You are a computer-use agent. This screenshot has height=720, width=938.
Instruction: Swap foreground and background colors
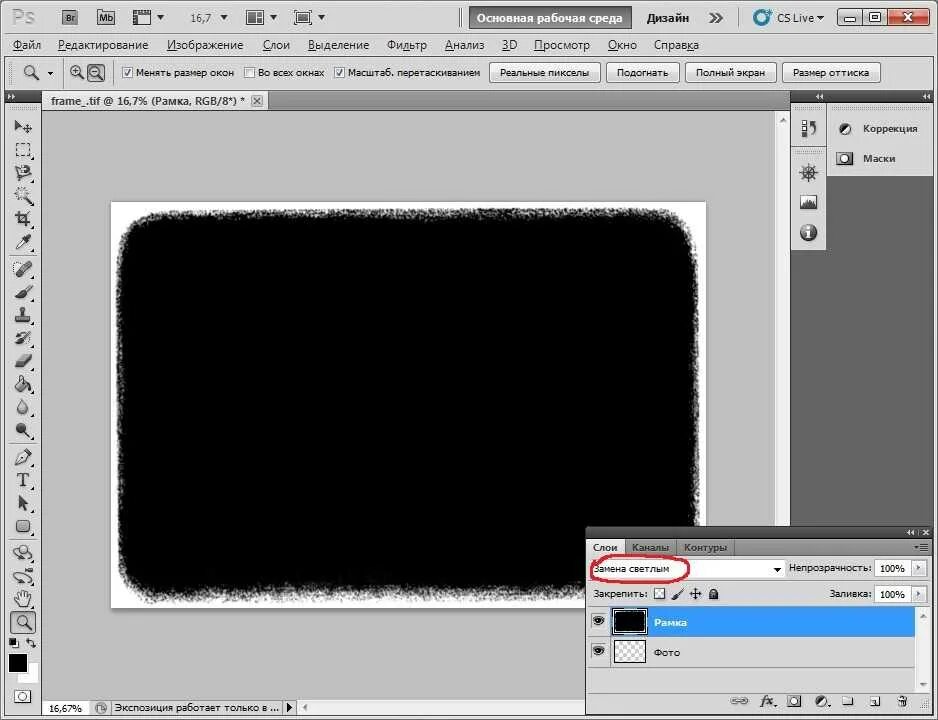(31, 643)
